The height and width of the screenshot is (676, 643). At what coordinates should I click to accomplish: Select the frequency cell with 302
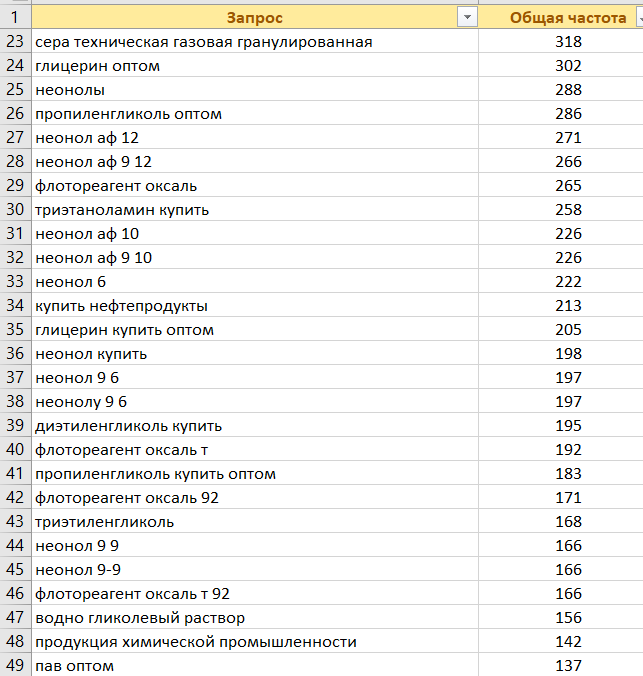click(567, 66)
